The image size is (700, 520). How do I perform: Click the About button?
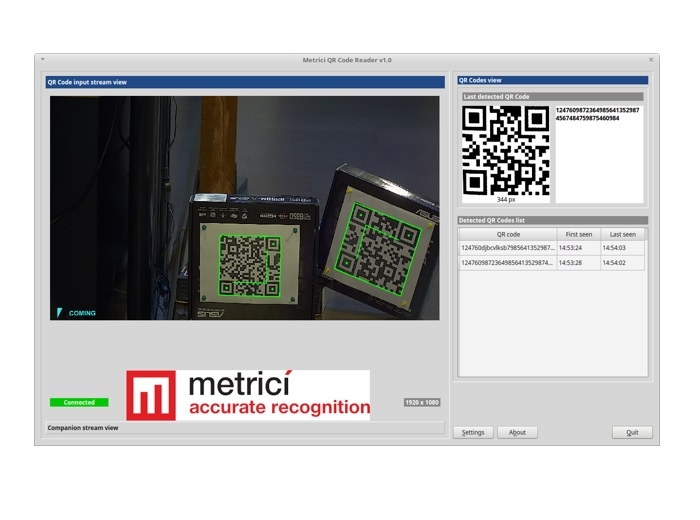(517, 432)
